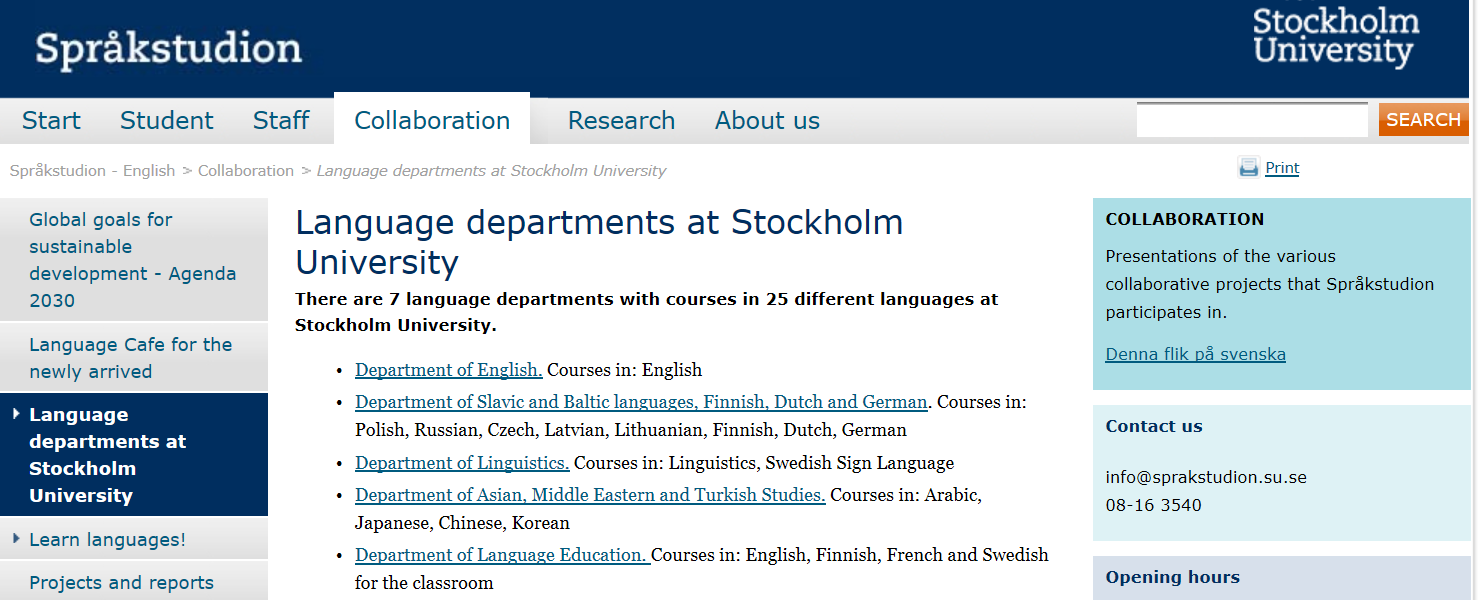This screenshot has width=1483, height=600.
Task: Collapse the Language departments sidebar arrow
Action: tap(16, 414)
